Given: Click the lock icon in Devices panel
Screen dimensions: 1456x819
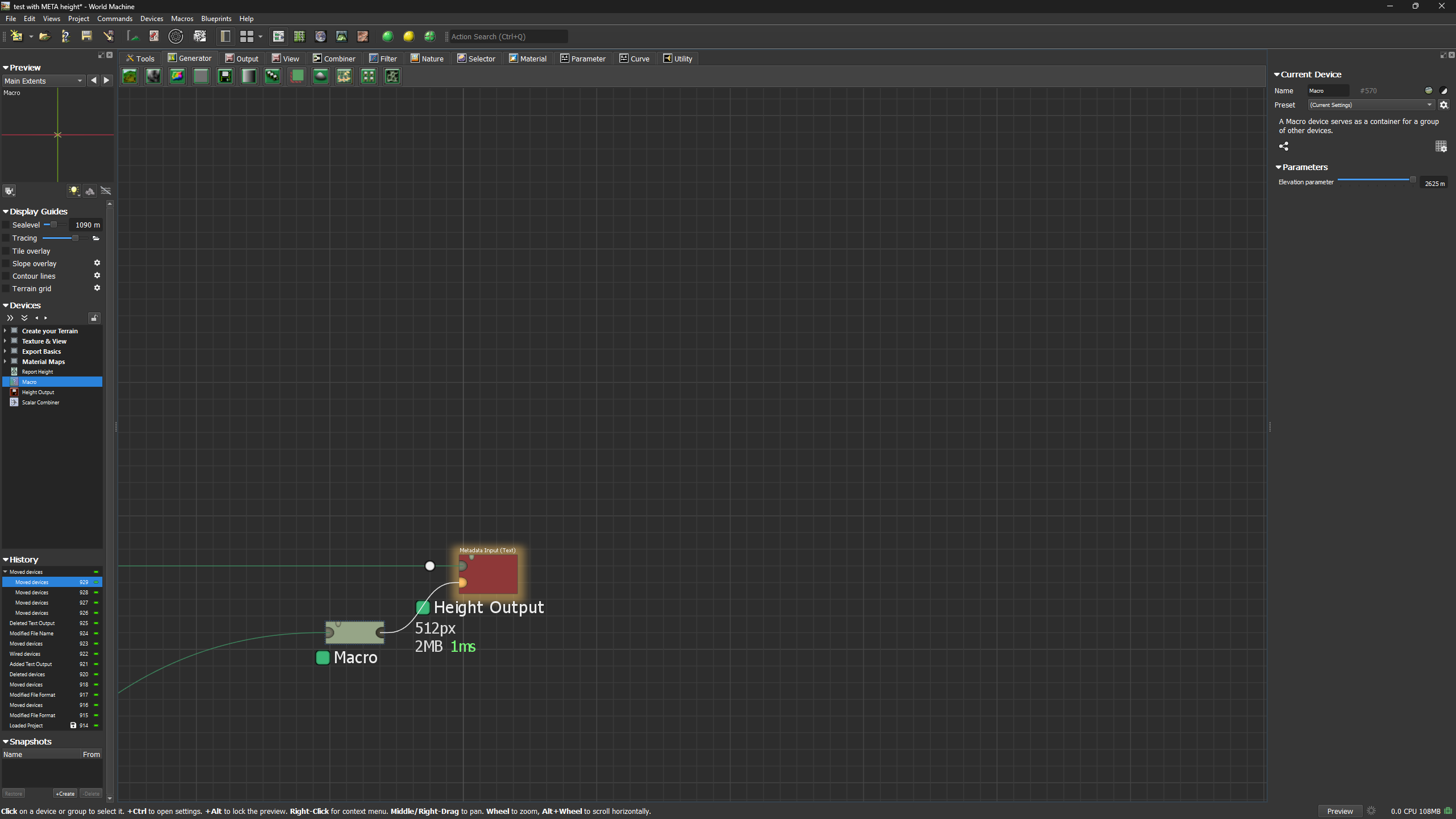Looking at the screenshot, I should pyautogui.click(x=94, y=318).
